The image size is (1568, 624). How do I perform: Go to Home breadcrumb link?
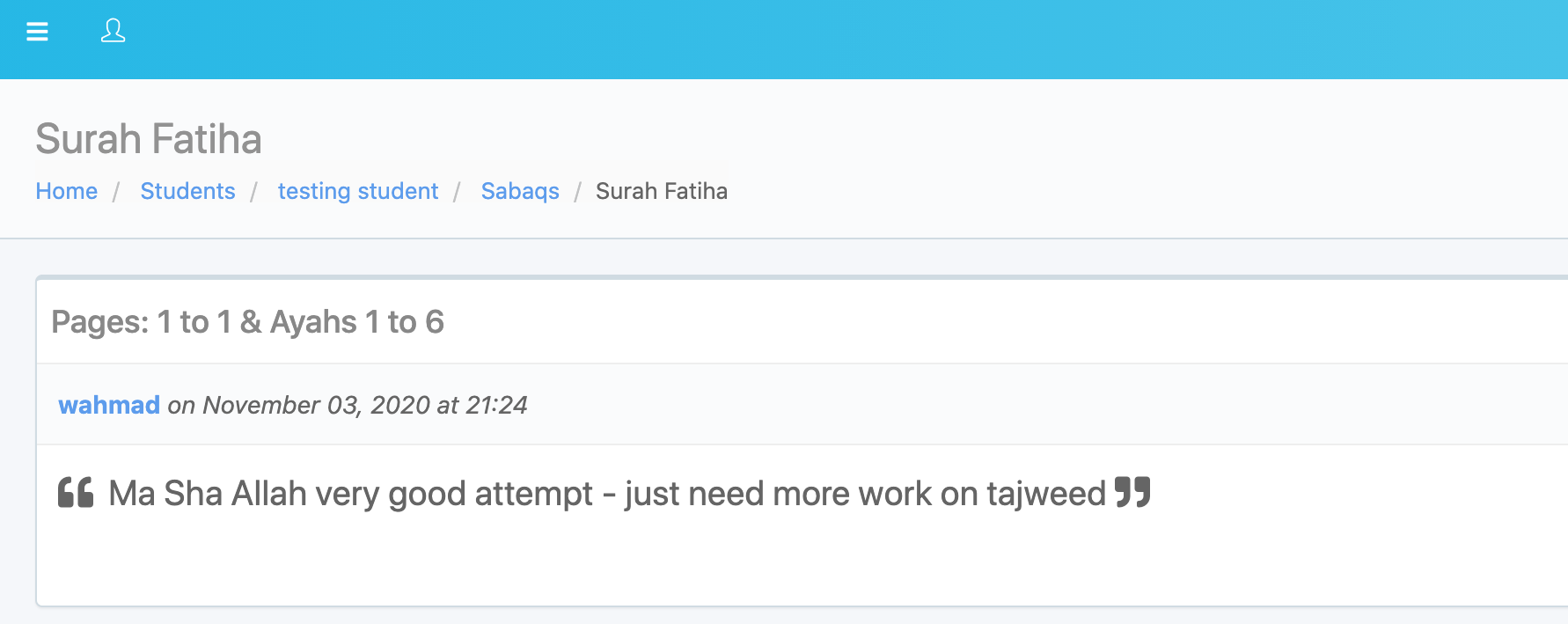coord(67,191)
